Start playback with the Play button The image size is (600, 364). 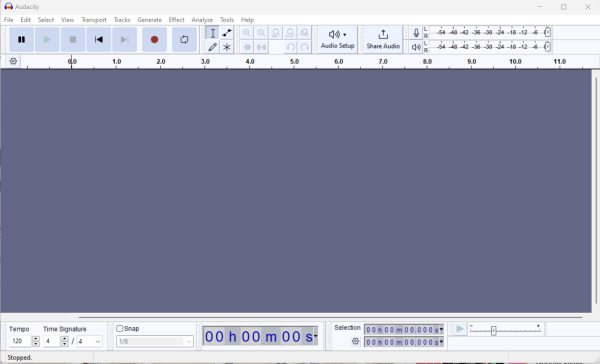(47, 39)
